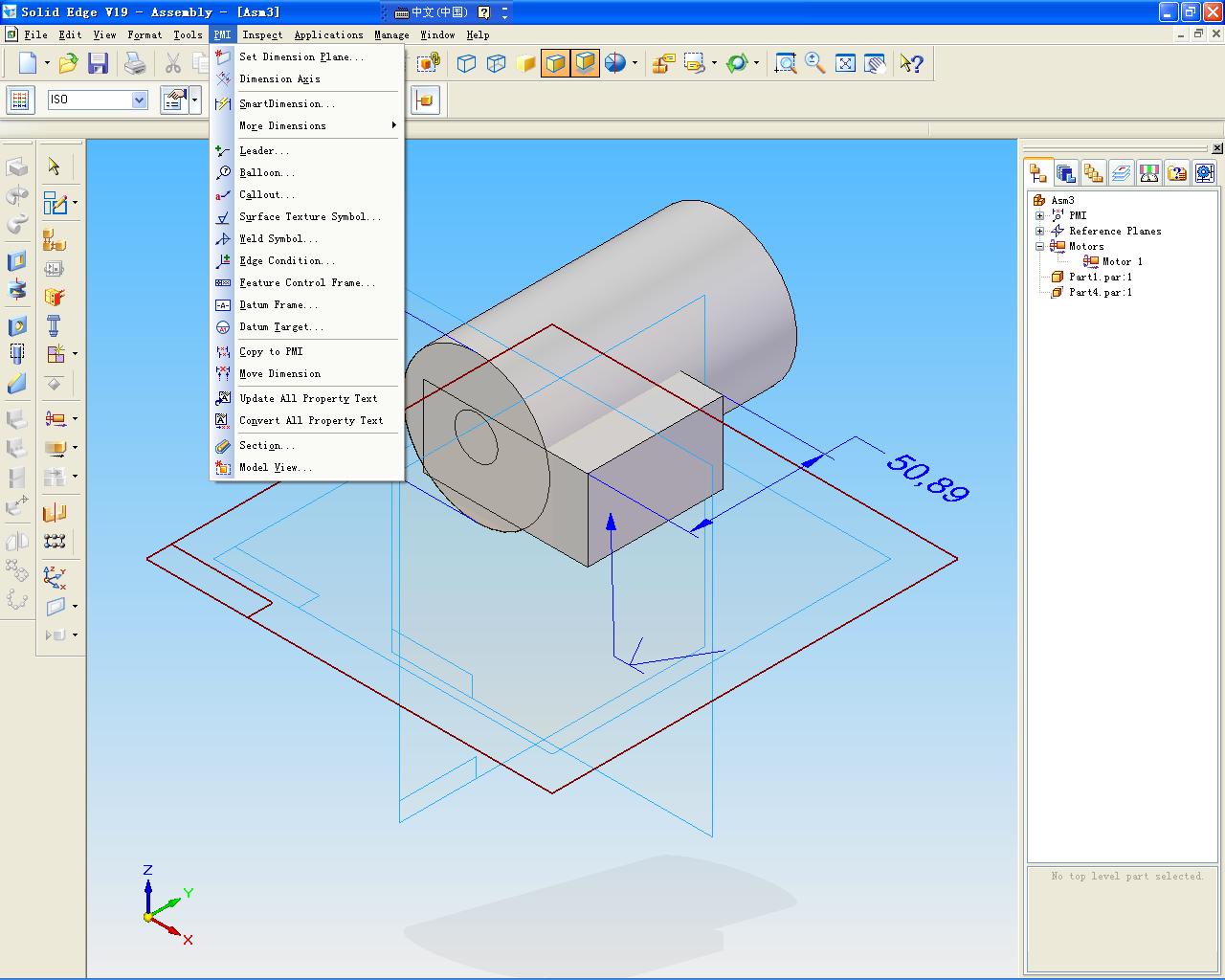Switch to the Alternate Assemblies tab
Viewport: 1225px width, 980px height.
[x=1094, y=173]
